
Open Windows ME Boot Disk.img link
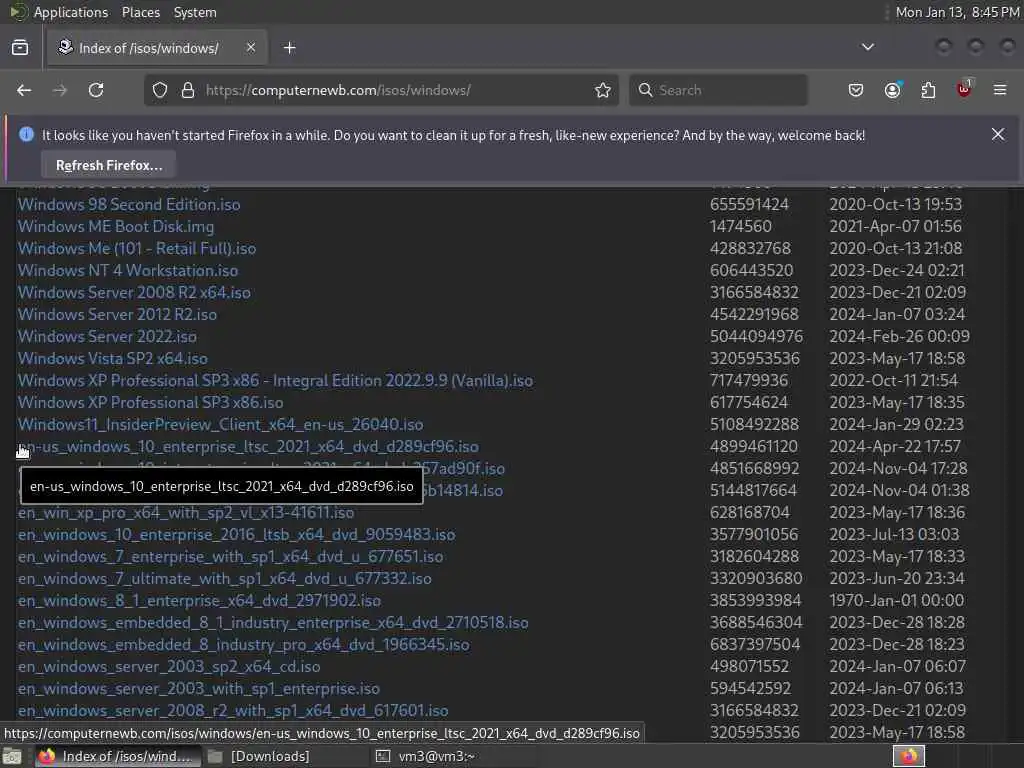116,227
